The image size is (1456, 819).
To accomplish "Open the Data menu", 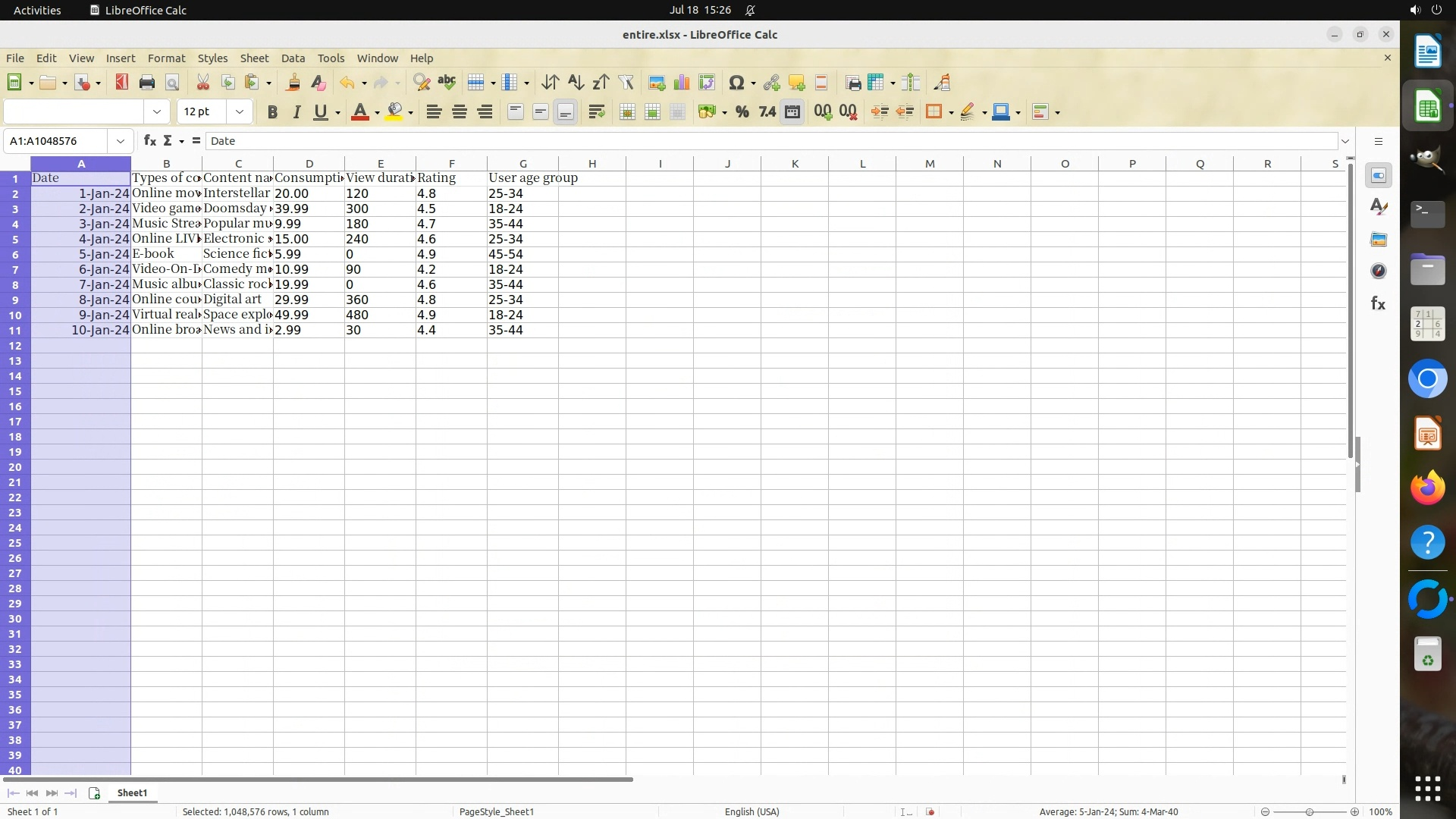I will (293, 58).
